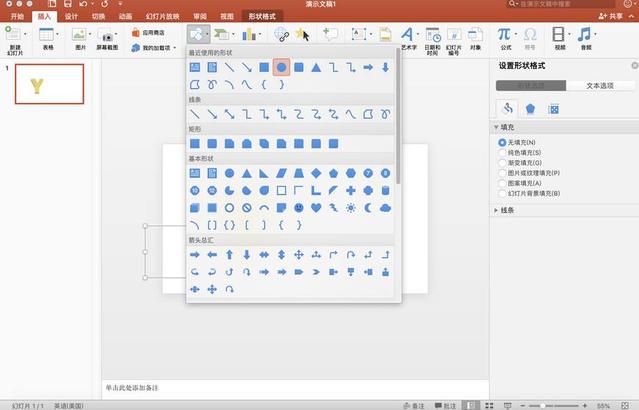The width and height of the screenshot is (639, 410).
Task: Insert a hyperlink with the globe link icon
Action: tap(281, 35)
